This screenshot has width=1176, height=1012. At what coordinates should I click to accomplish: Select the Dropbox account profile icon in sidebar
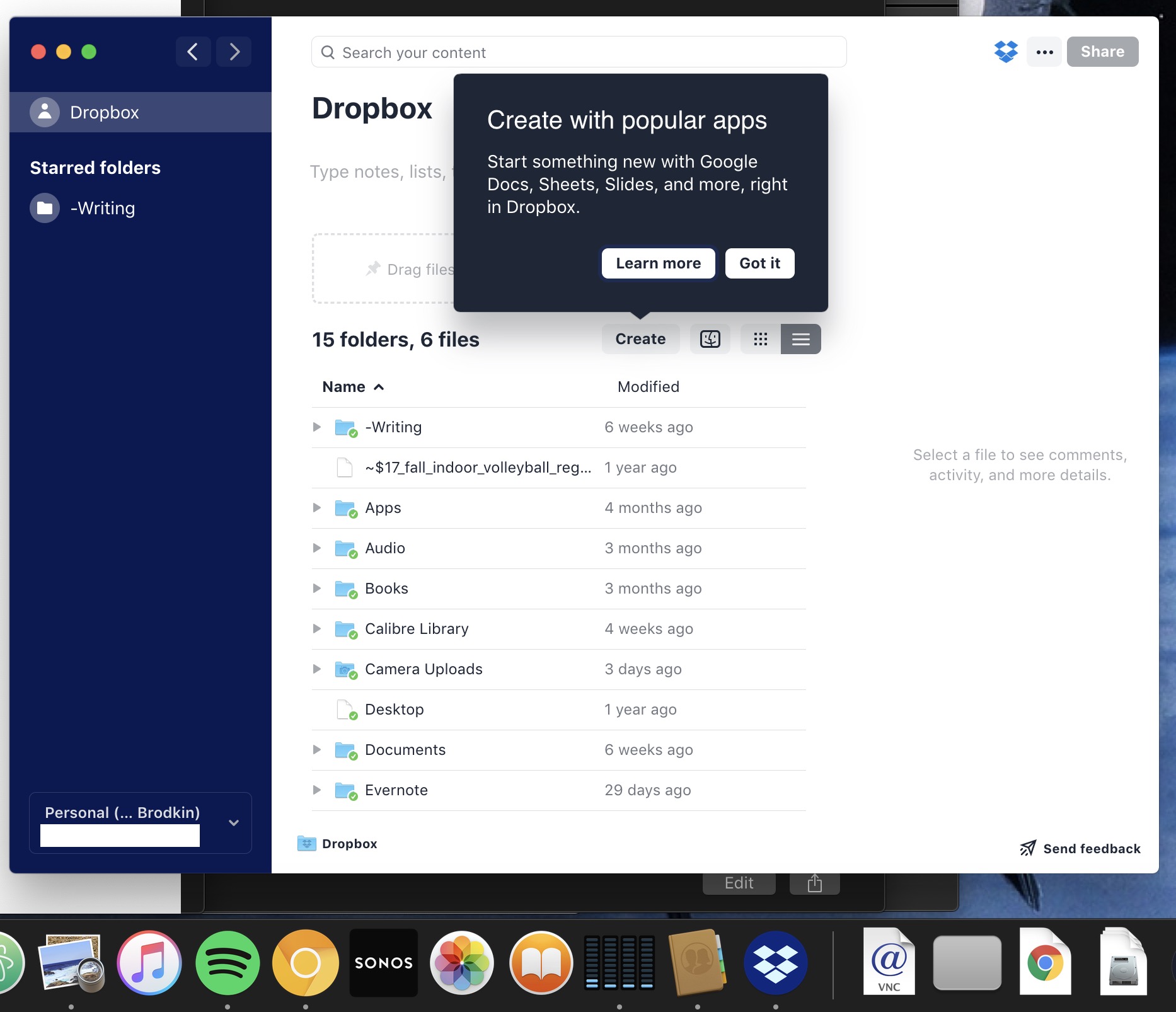coord(44,112)
